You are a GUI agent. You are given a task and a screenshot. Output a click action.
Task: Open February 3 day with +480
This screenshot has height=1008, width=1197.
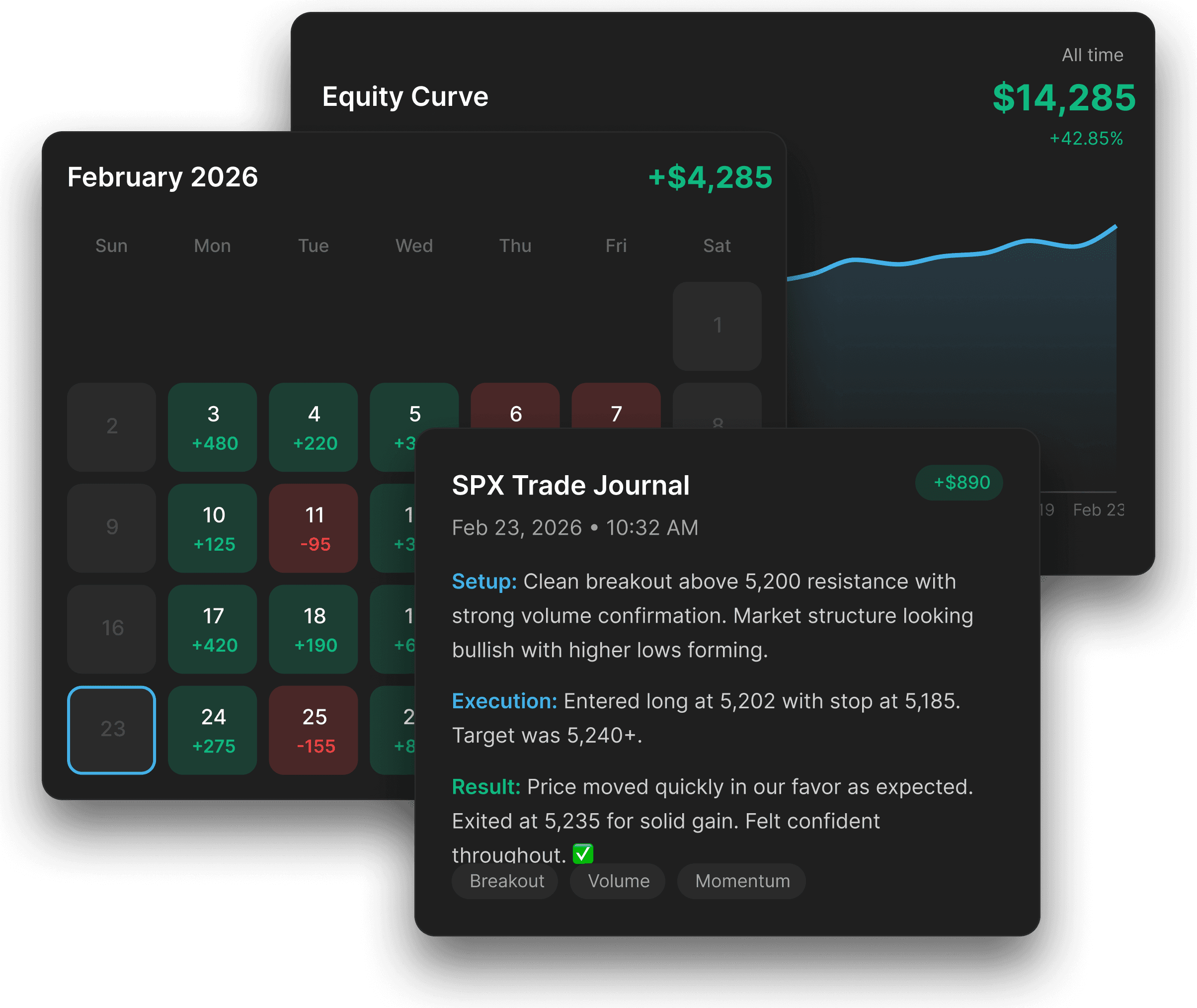point(213,427)
